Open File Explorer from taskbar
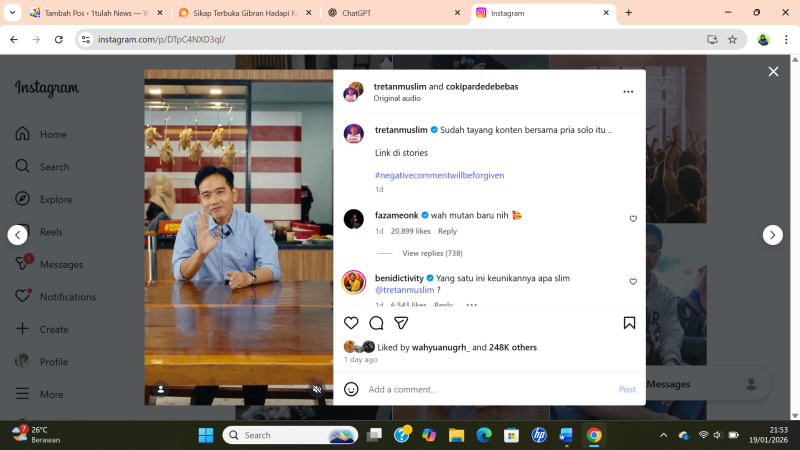The height and width of the screenshot is (450, 800). [x=456, y=435]
